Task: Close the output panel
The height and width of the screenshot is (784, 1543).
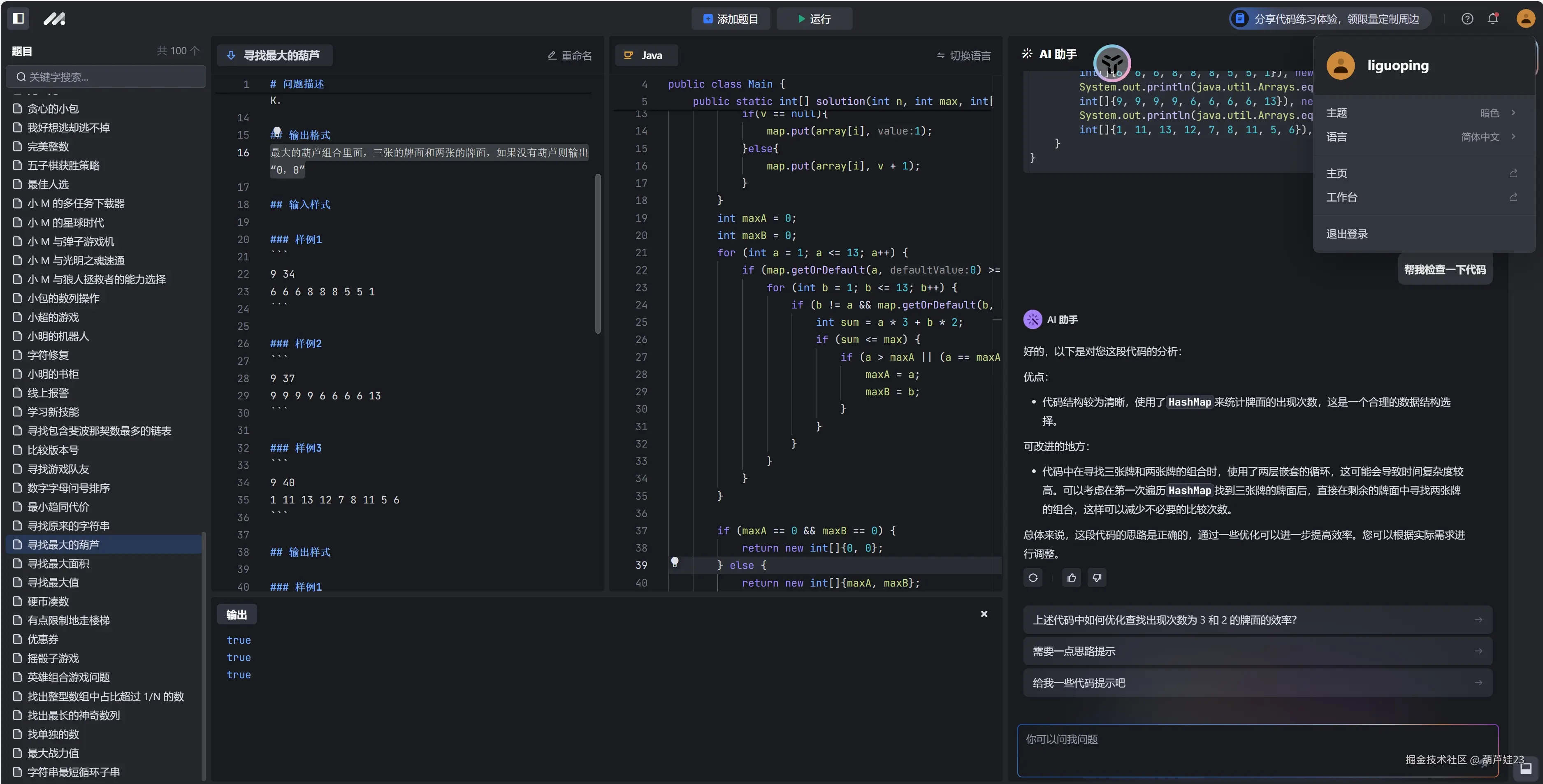Action: pyautogui.click(x=984, y=614)
